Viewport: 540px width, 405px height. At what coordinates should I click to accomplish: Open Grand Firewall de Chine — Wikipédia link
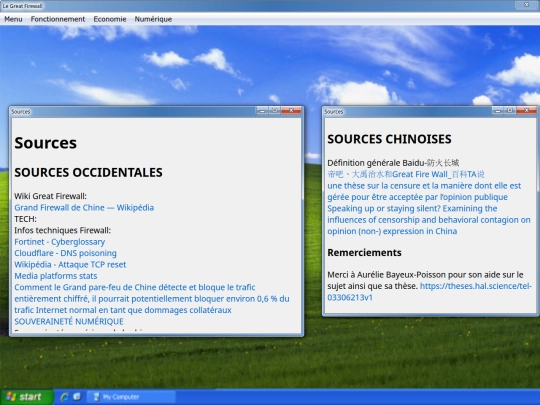(x=84, y=208)
